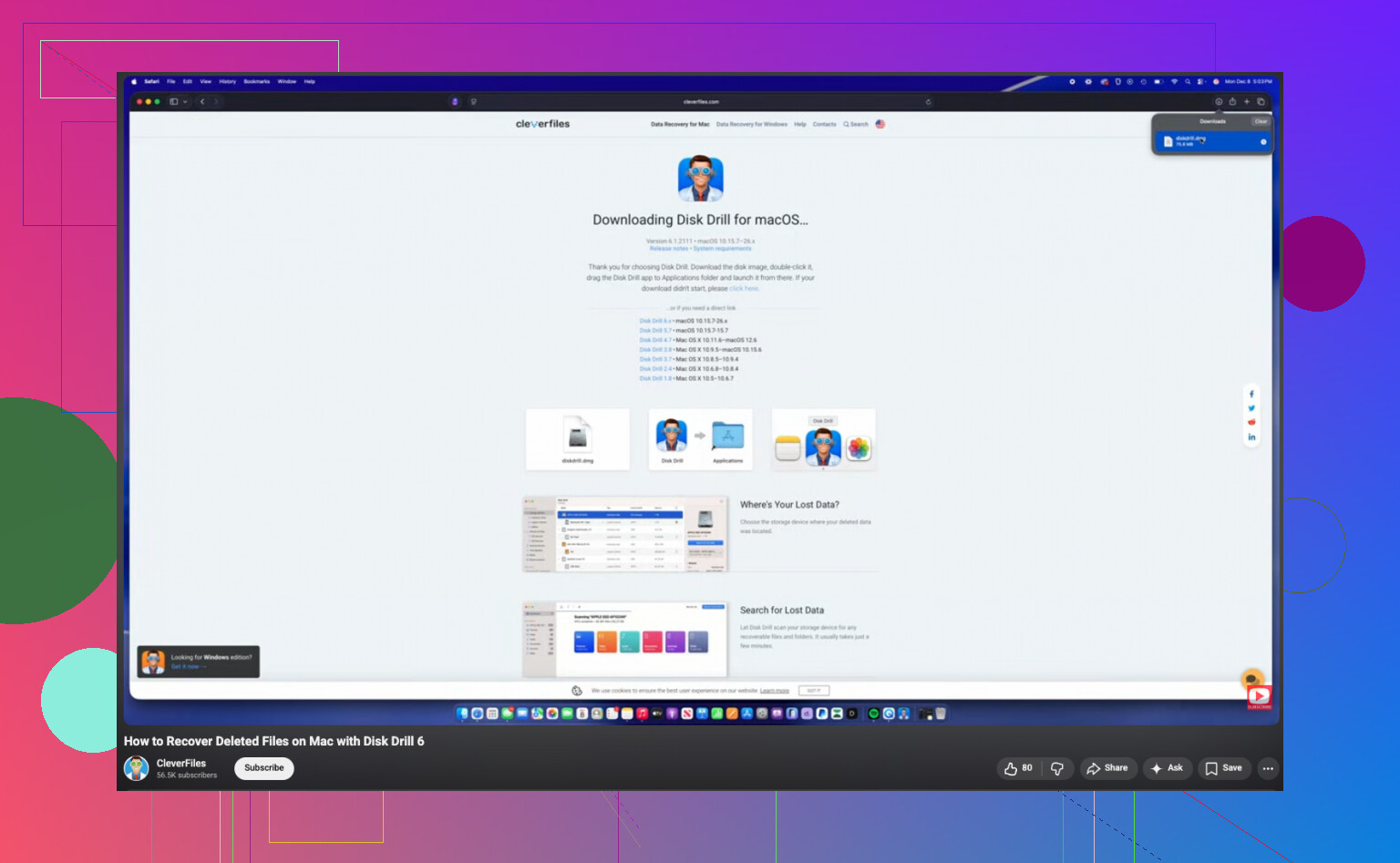Dislike the video with thumbs down
1400x863 pixels.
pyautogui.click(x=1057, y=768)
